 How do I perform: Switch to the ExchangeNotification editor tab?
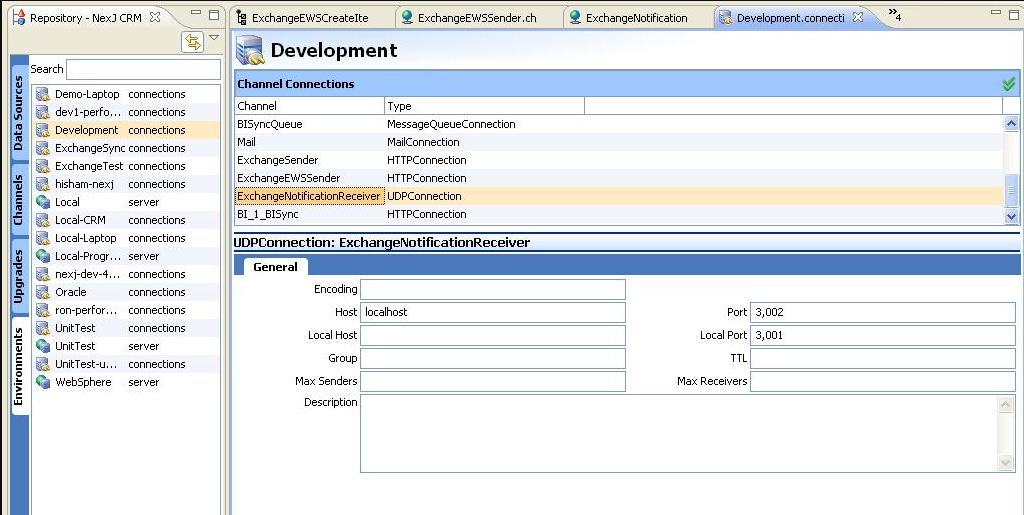(636, 18)
